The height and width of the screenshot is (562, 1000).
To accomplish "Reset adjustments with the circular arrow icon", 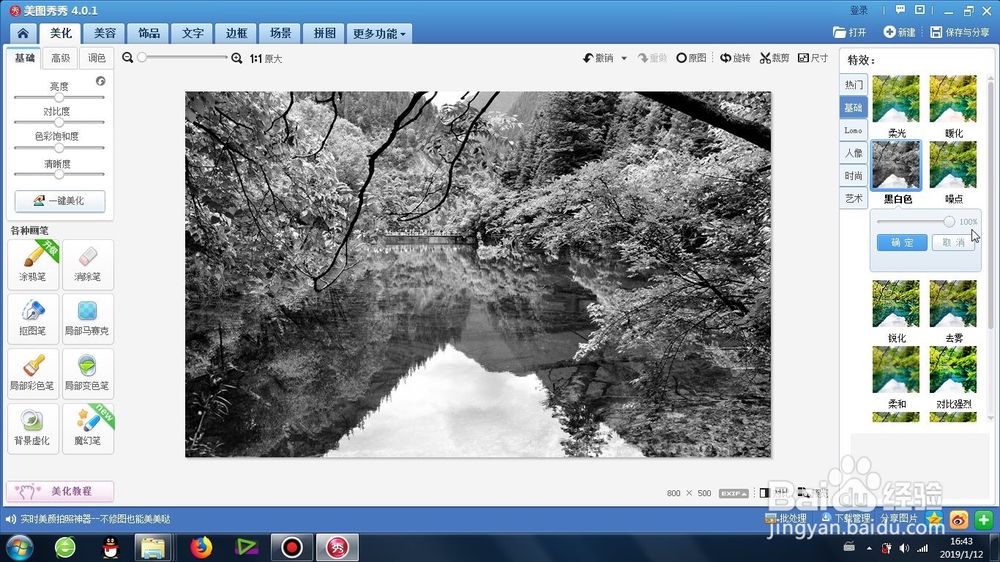I will [x=101, y=81].
